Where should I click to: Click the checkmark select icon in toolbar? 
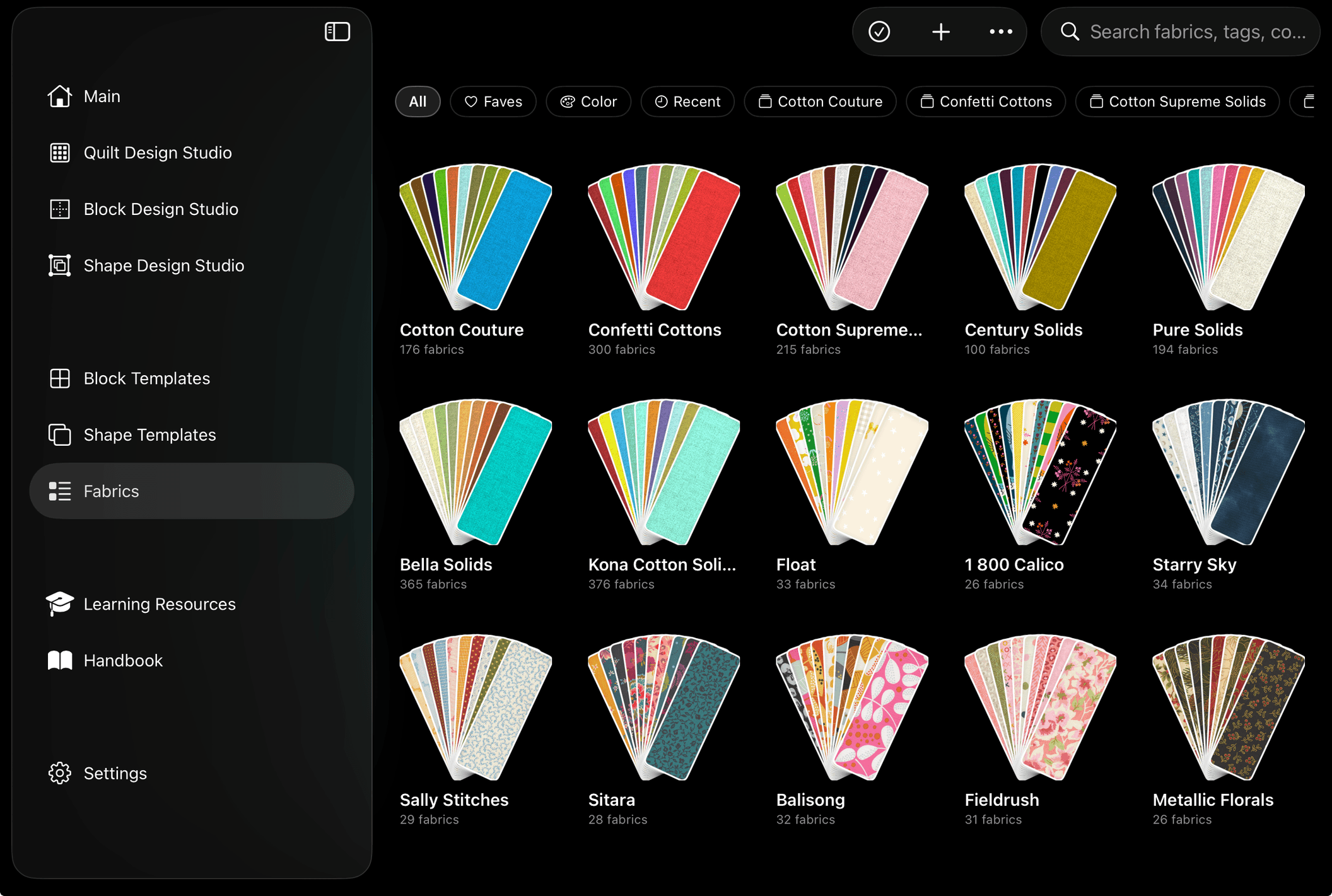pyautogui.click(x=879, y=32)
